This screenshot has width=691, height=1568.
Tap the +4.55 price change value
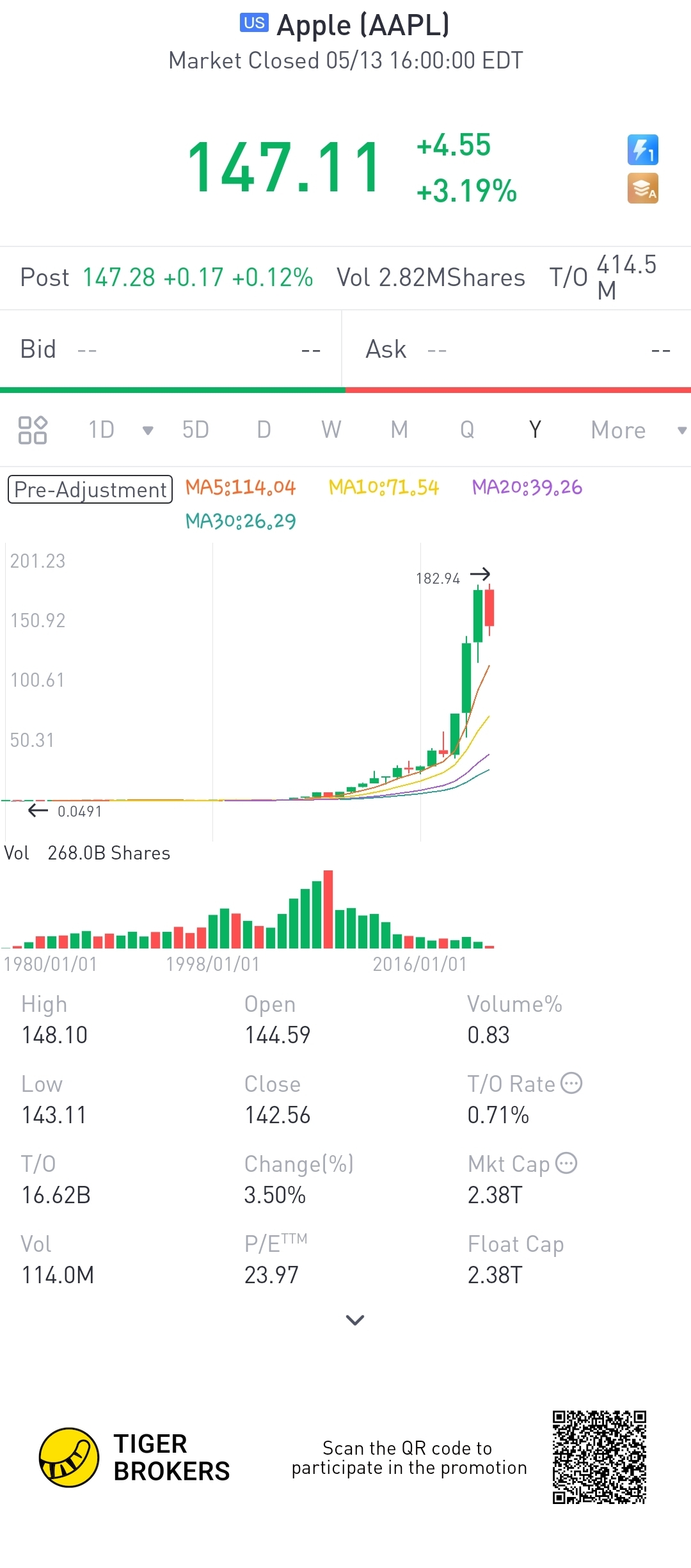[454, 145]
